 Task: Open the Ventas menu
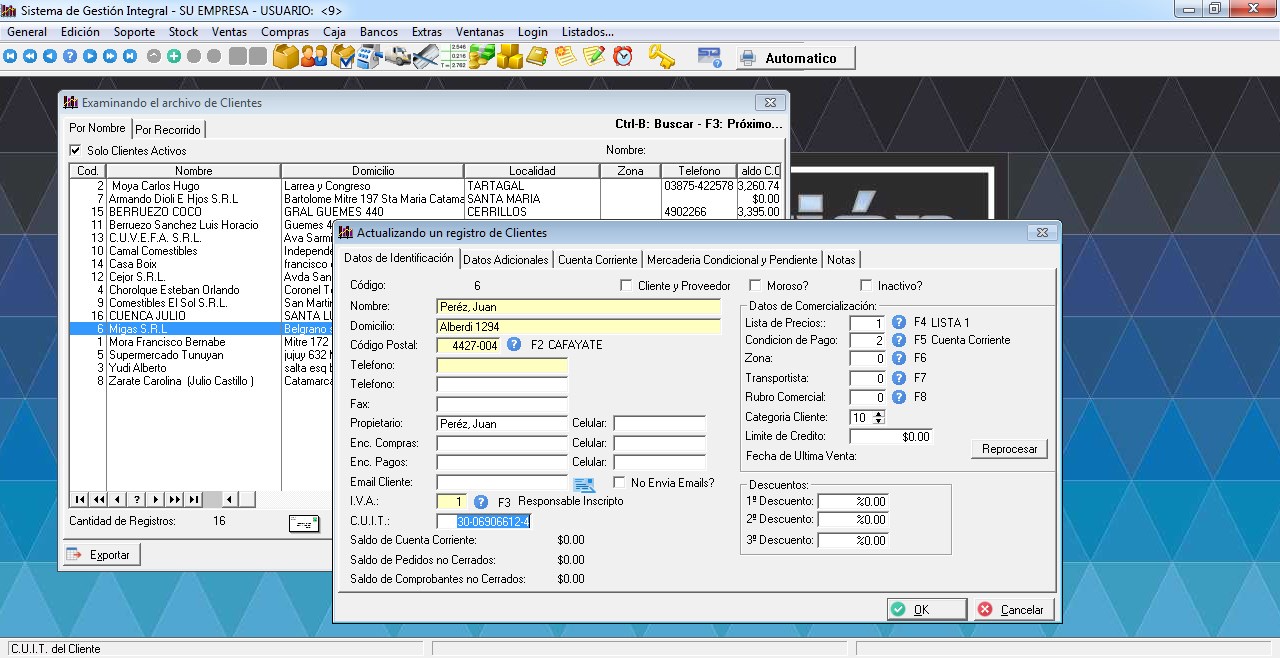point(229,32)
